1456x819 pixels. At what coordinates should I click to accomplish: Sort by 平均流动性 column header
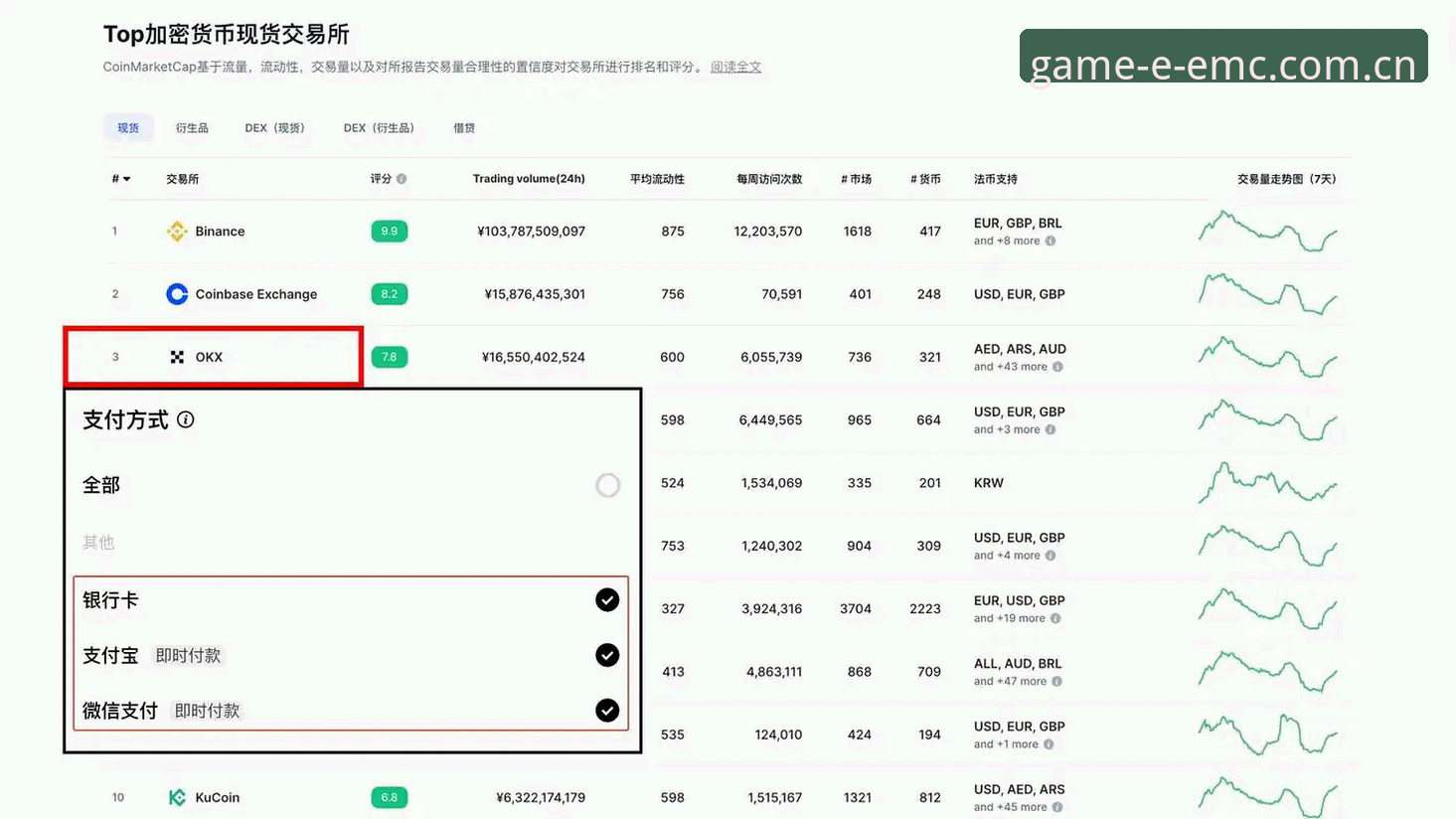657,179
